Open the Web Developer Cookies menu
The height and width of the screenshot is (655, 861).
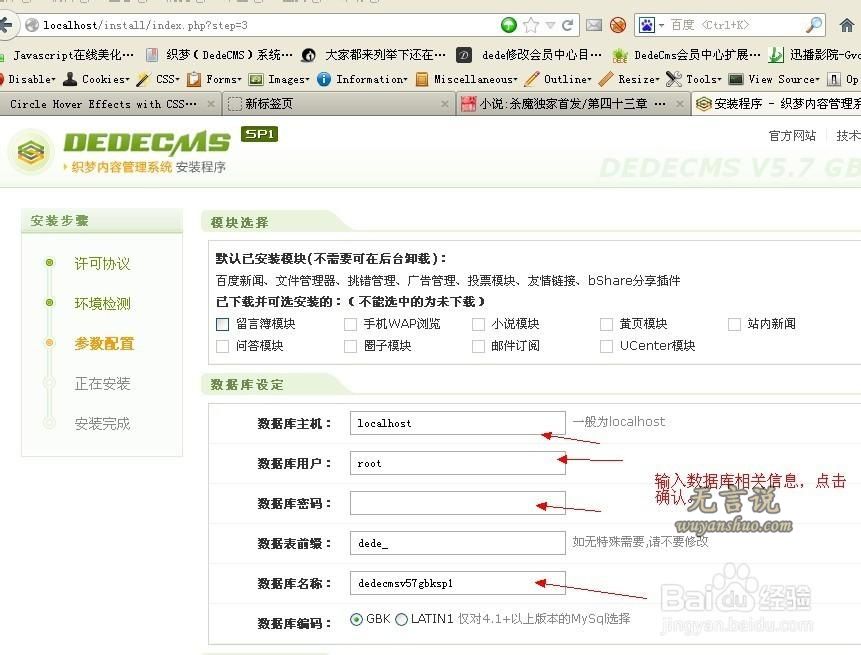pyautogui.click(x=103, y=79)
